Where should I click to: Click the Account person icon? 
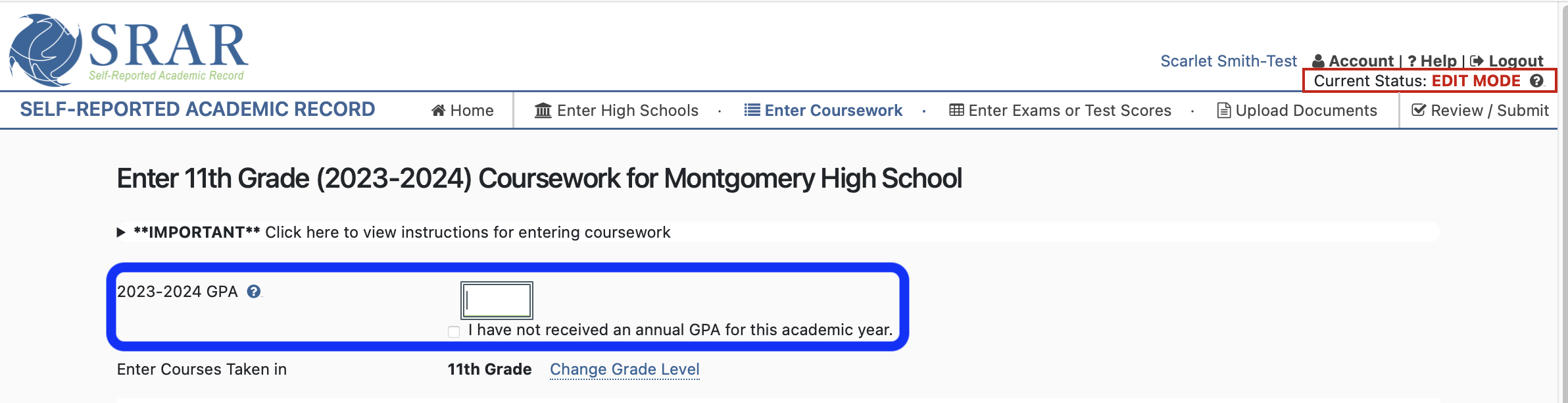pyautogui.click(x=1318, y=61)
